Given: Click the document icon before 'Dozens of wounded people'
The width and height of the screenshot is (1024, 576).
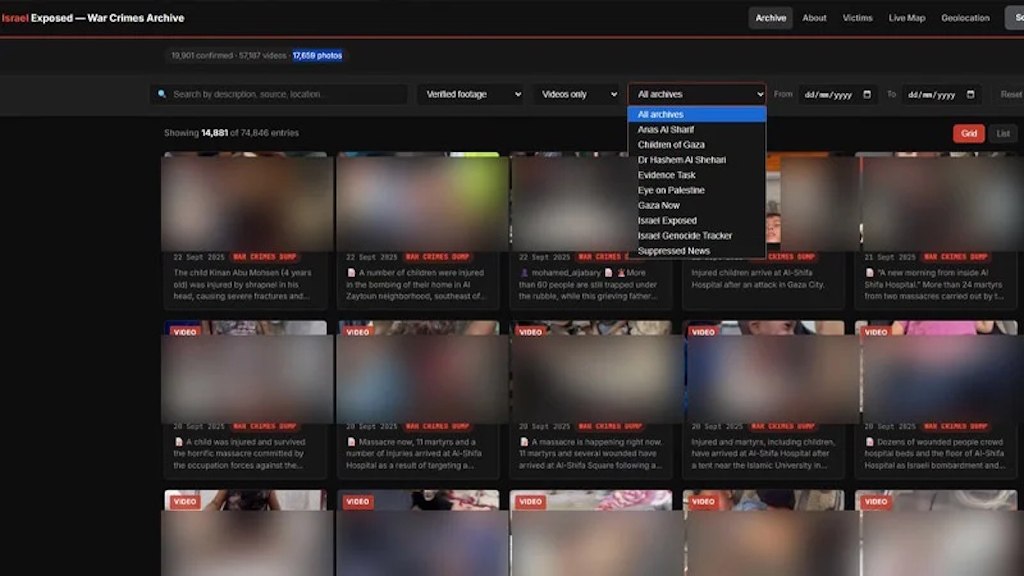Looking at the screenshot, I should coord(869,442).
